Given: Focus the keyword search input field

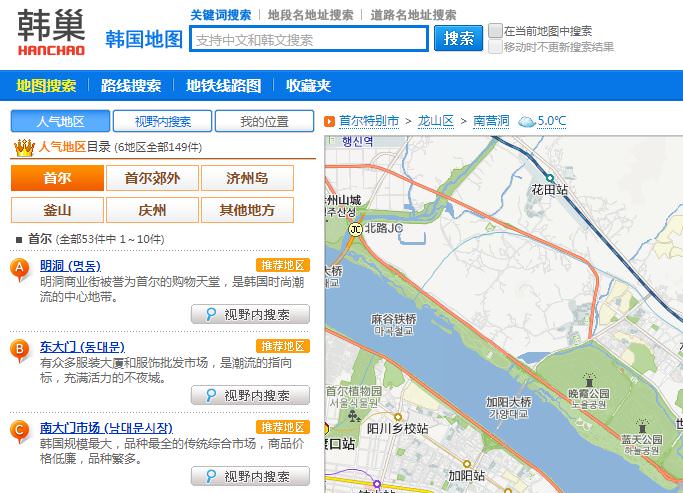Looking at the screenshot, I should [x=309, y=39].
